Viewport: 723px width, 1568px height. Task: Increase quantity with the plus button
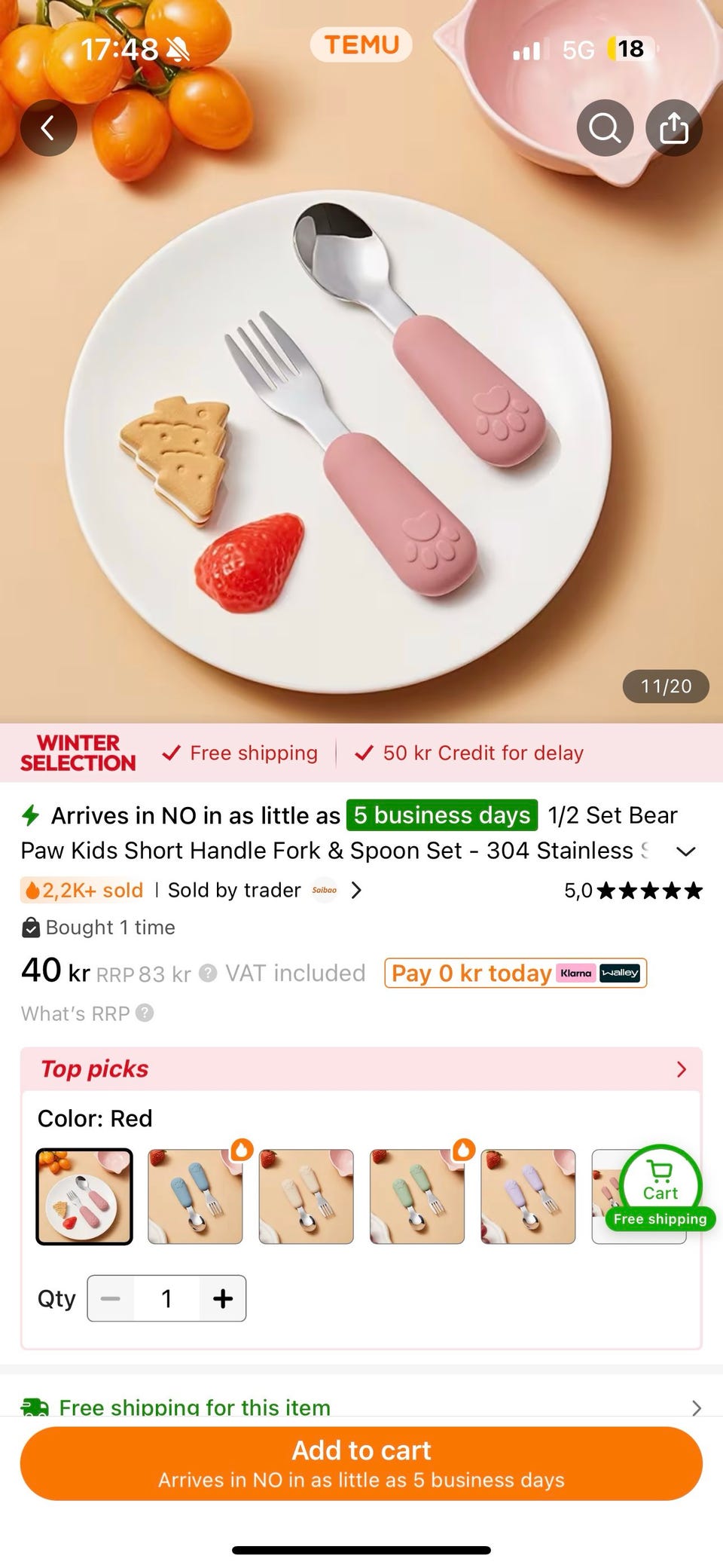point(222,1298)
